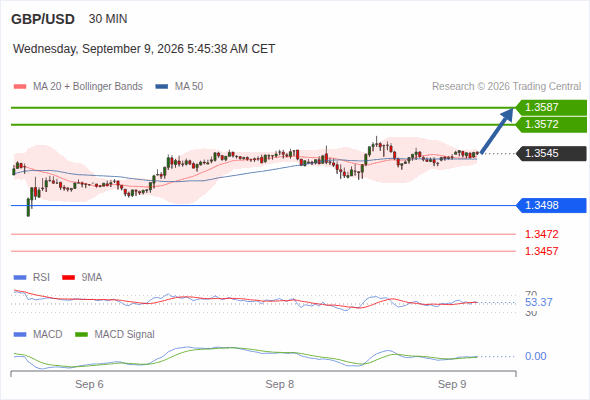This screenshot has height=400, width=590.
Task: Click the MACD 0.00 value readout
Action: (x=535, y=356)
